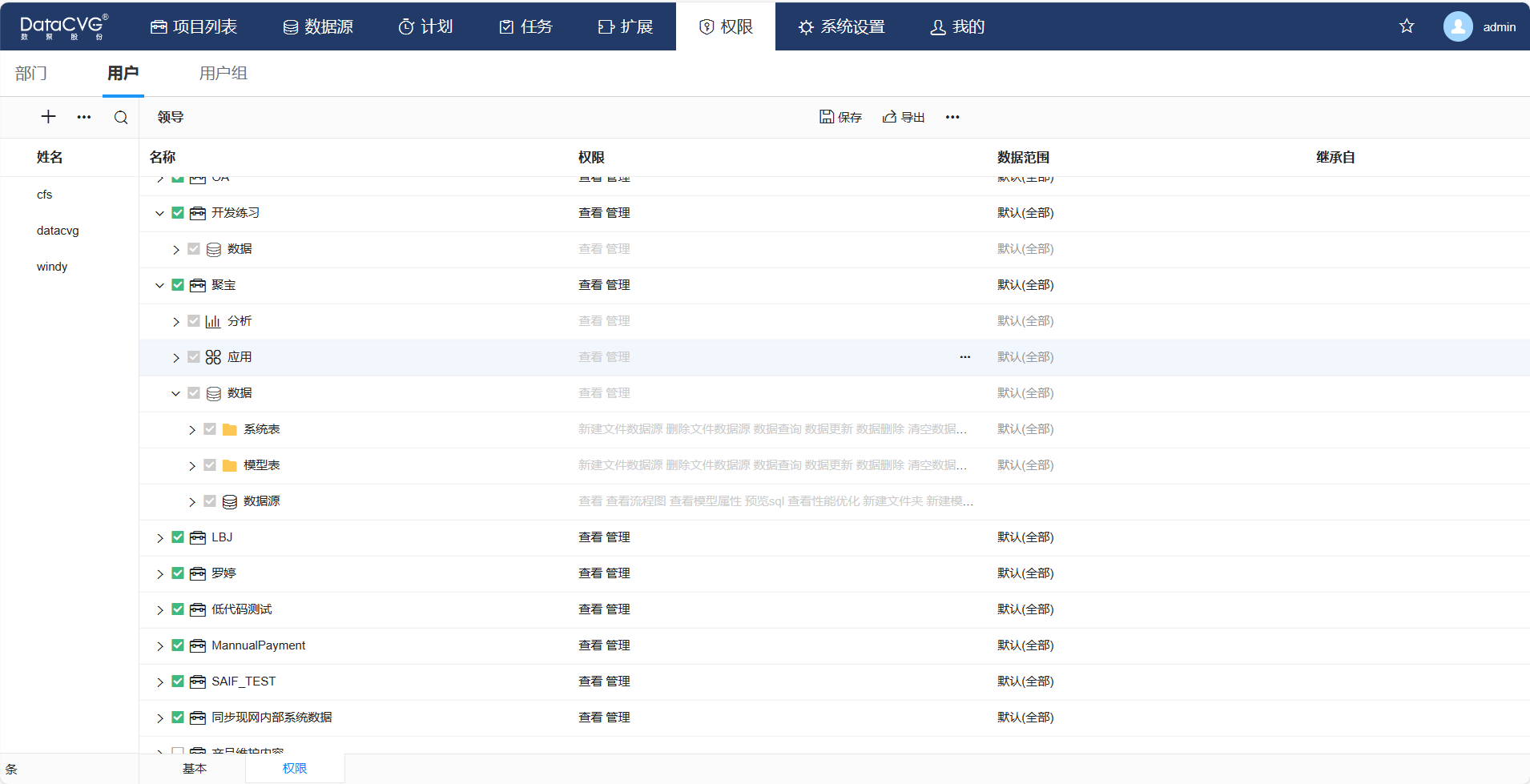Image resolution: width=1530 pixels, height=784 pixels.
Task: Toggle the LBJ project checkbox
Action: point(178,537)
